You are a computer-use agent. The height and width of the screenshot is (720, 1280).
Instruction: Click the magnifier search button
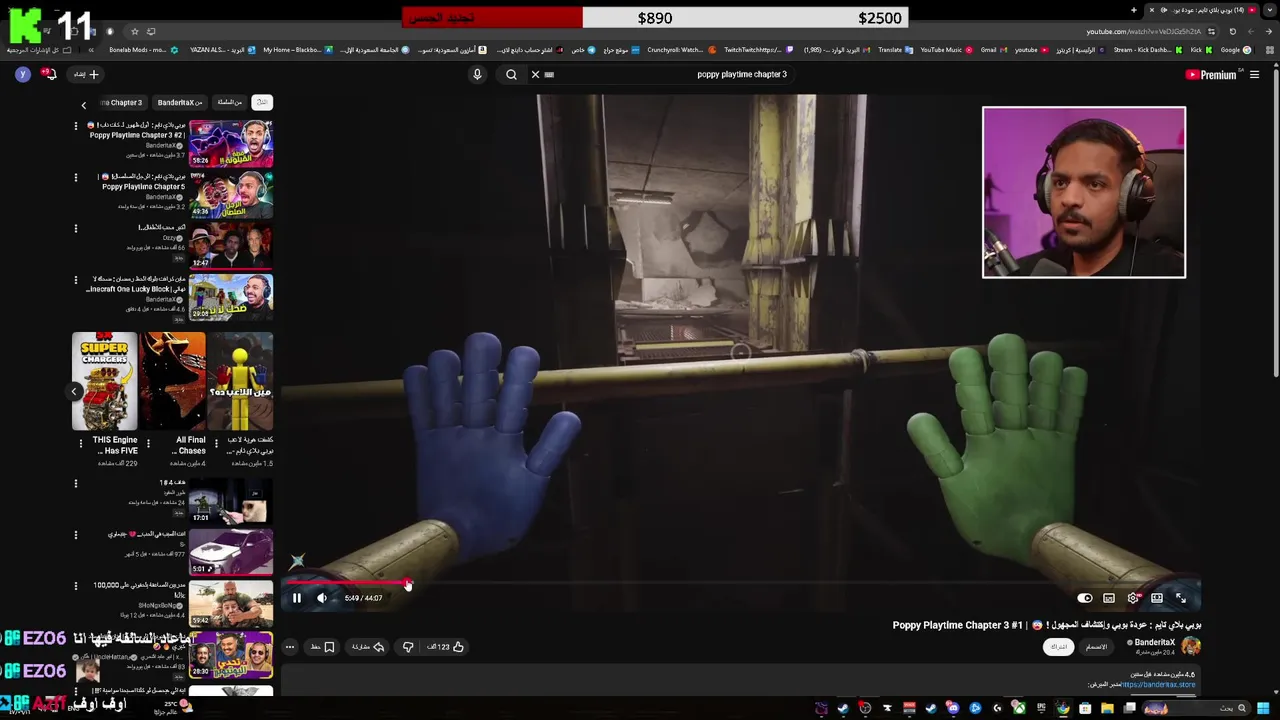pyautogui.click(x=511, y=74)
